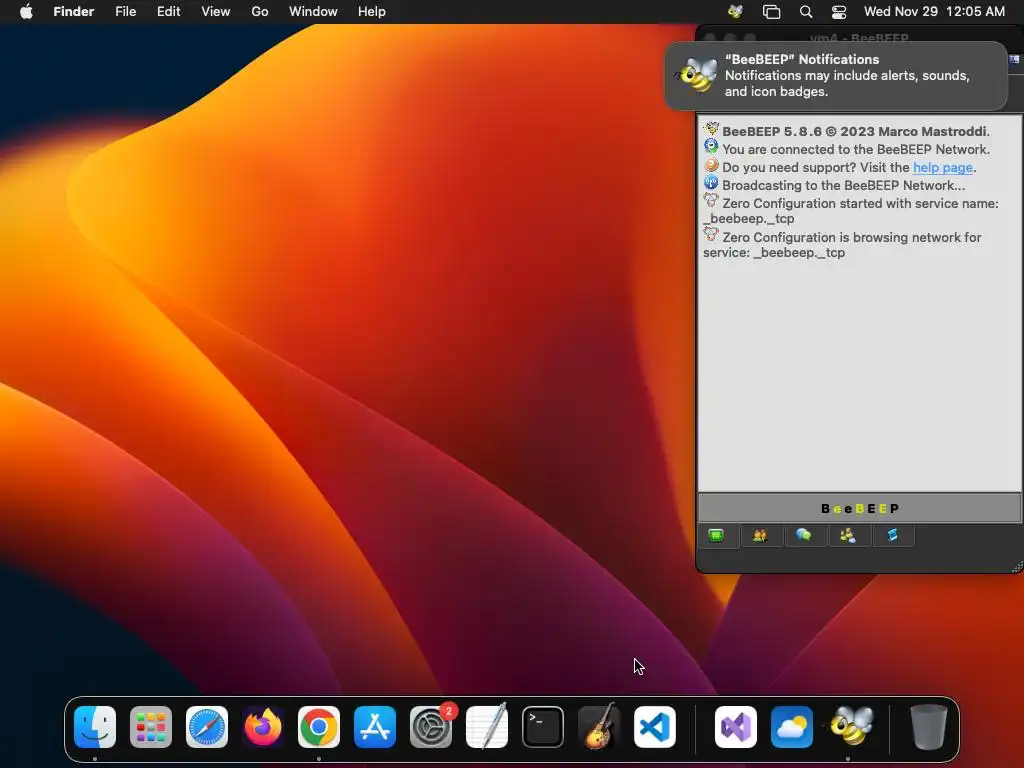
Task: Open the BeeBEEP groups tab icon
Action: coord(848,536)
